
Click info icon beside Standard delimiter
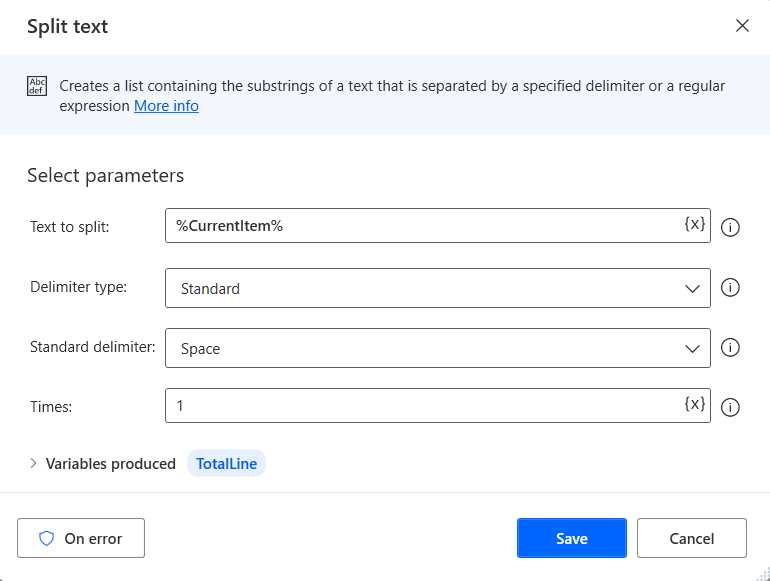coord(730,348)
